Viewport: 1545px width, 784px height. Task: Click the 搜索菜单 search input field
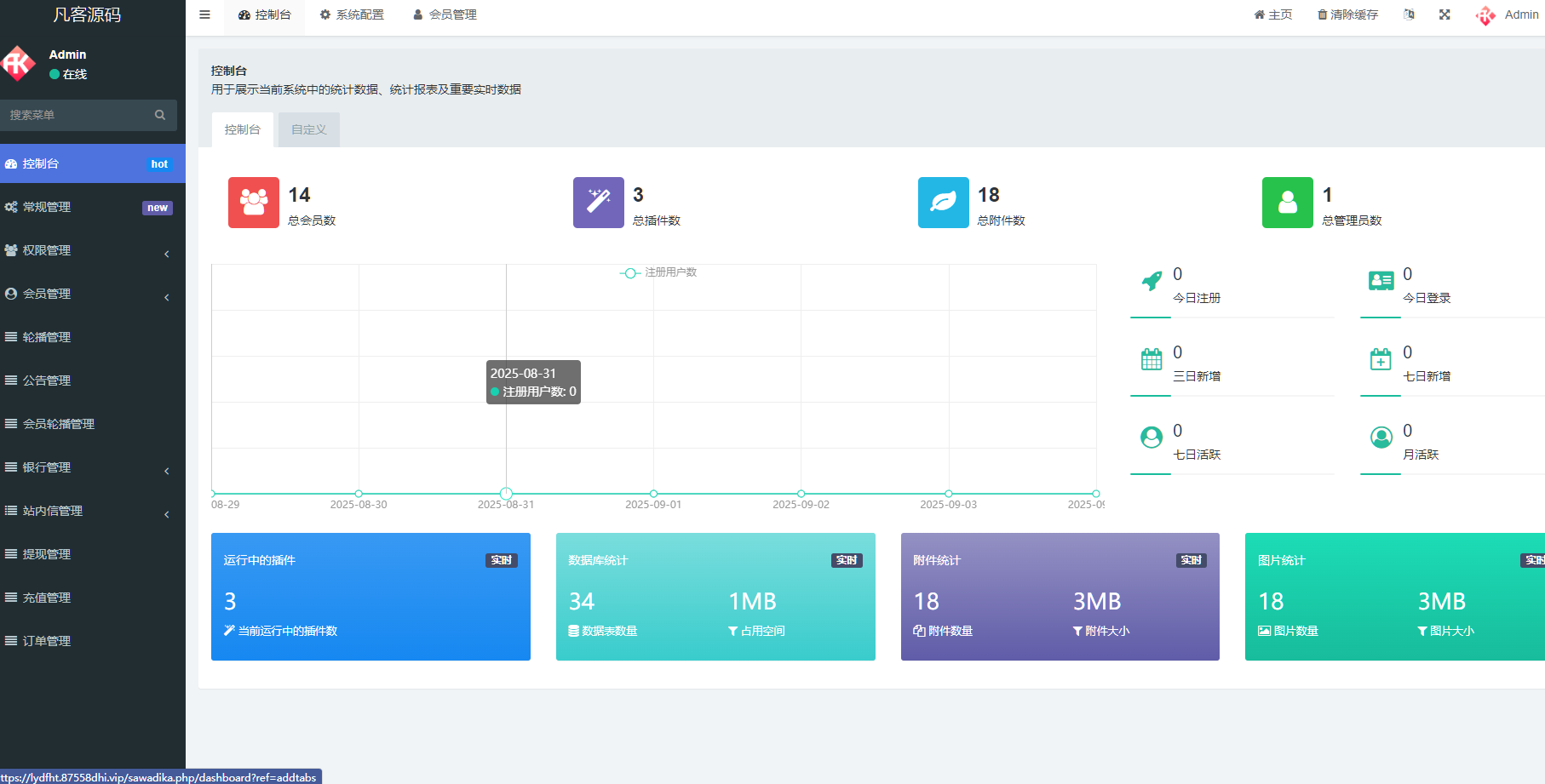[x=77, y=115]
